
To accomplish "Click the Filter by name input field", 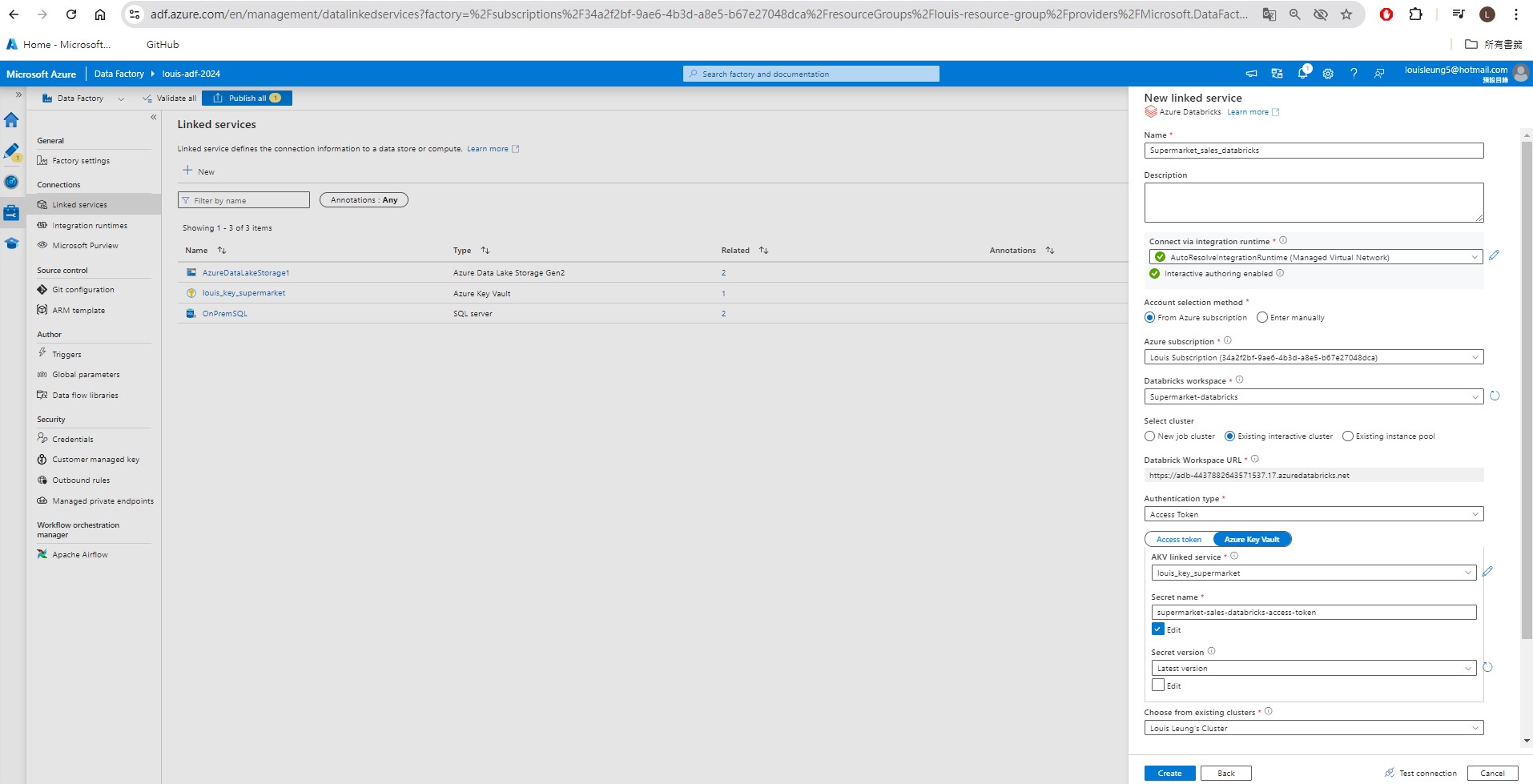I will pyautogui.click(x=243, y=199).
